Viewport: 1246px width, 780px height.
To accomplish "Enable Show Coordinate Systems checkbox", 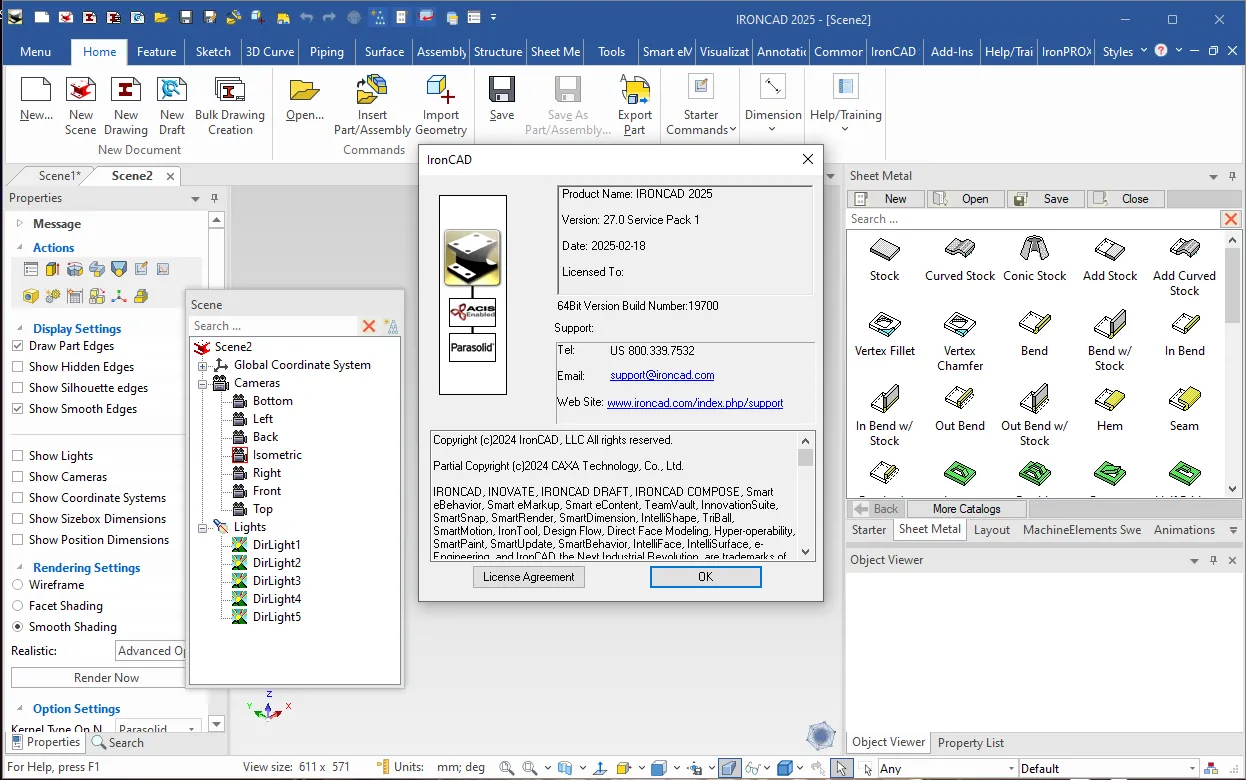I will [18, 498].
